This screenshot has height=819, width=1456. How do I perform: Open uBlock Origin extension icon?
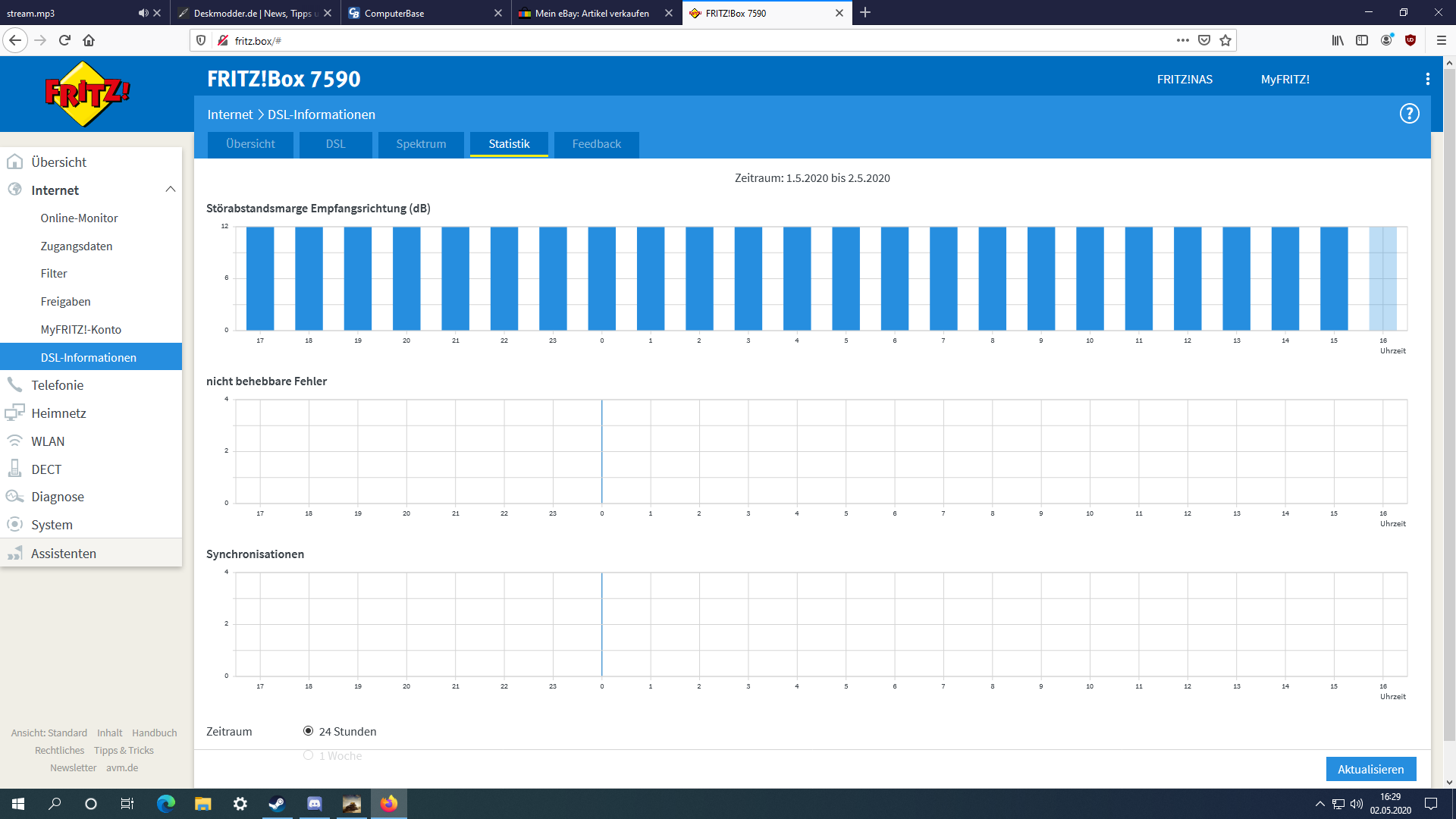pyautogui.click(x=1410, y=40)
